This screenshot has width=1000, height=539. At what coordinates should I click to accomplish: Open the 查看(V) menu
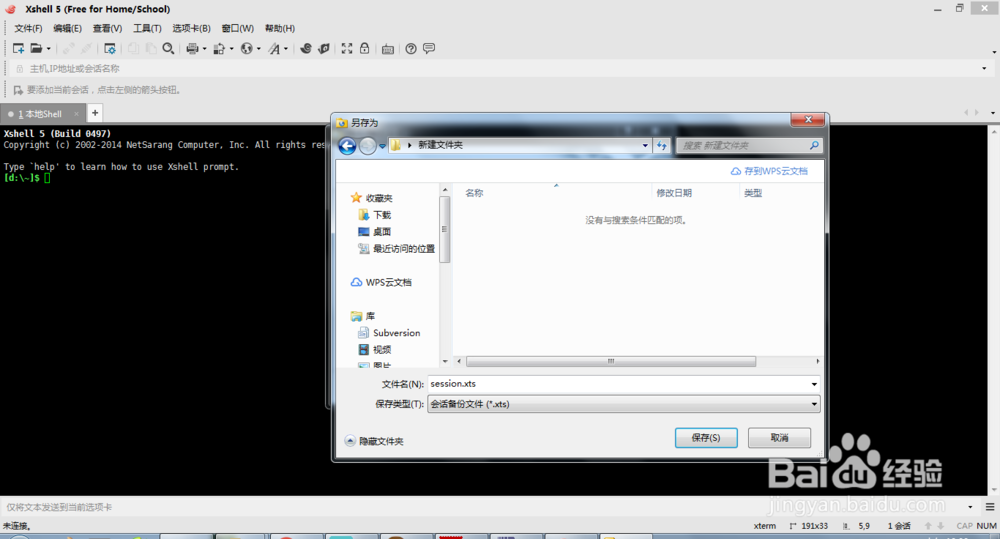[x=107, y=28]
